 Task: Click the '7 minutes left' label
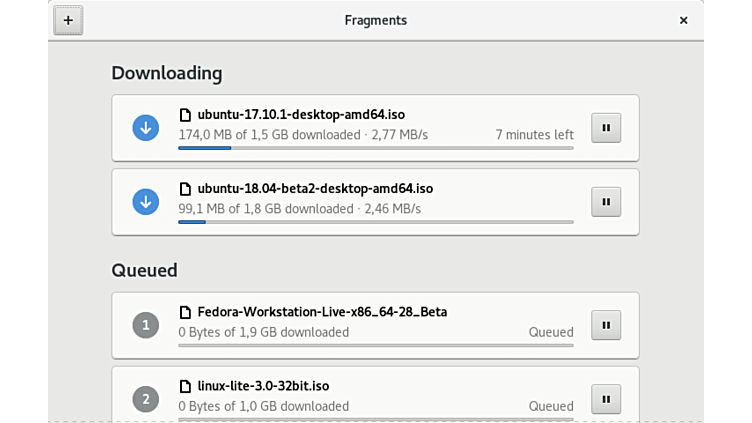point(534,134)
